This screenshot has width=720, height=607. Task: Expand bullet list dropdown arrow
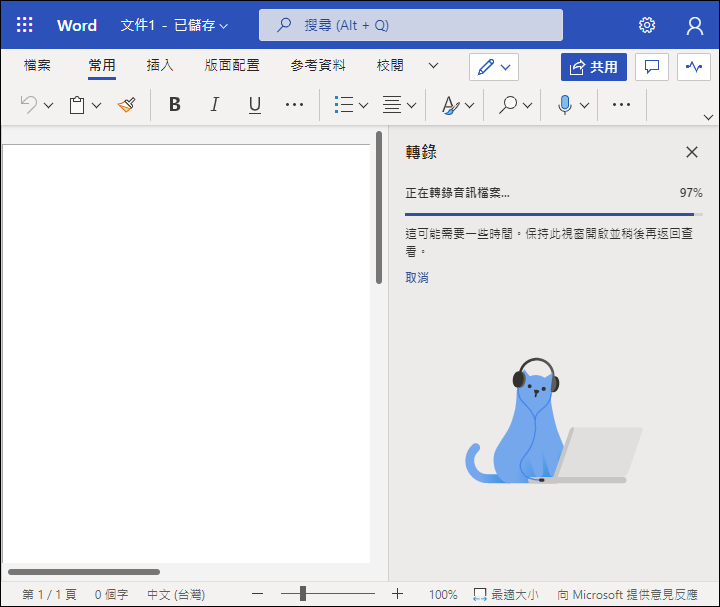363,106
